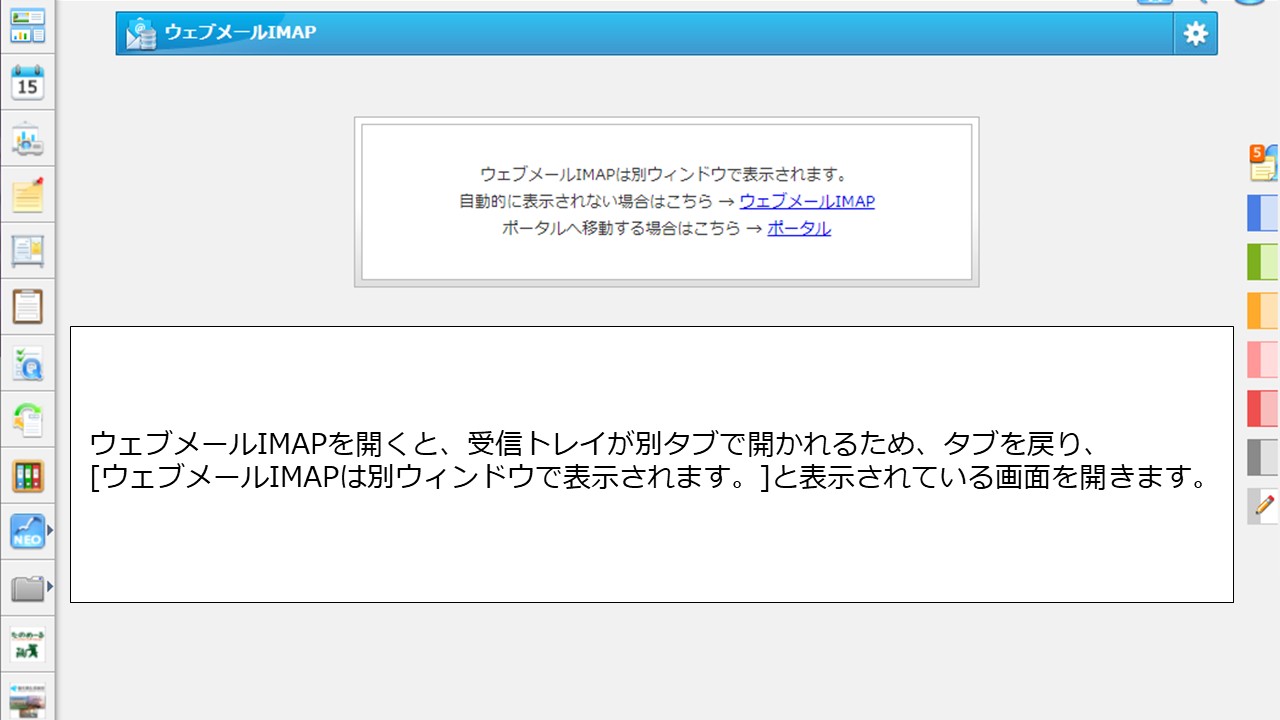Open the facility reservation presentation icon
1280x720 pixels.
27,139
